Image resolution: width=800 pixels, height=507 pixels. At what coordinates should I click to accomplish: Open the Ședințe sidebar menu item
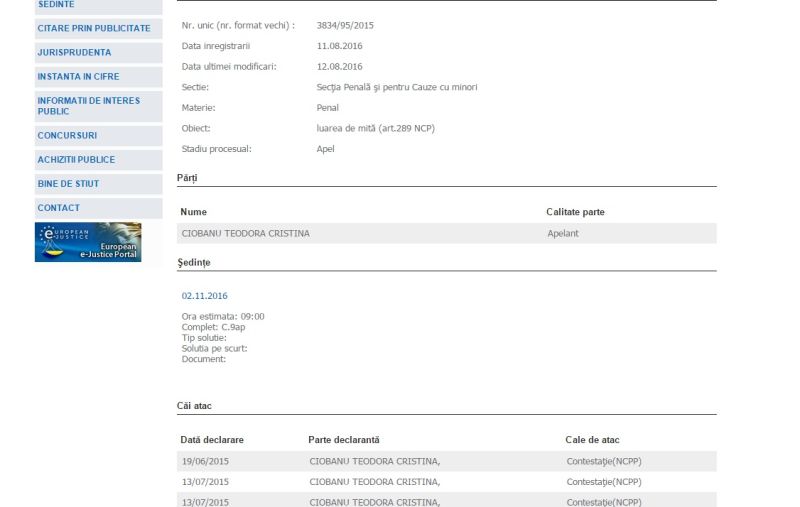[56, 5]
